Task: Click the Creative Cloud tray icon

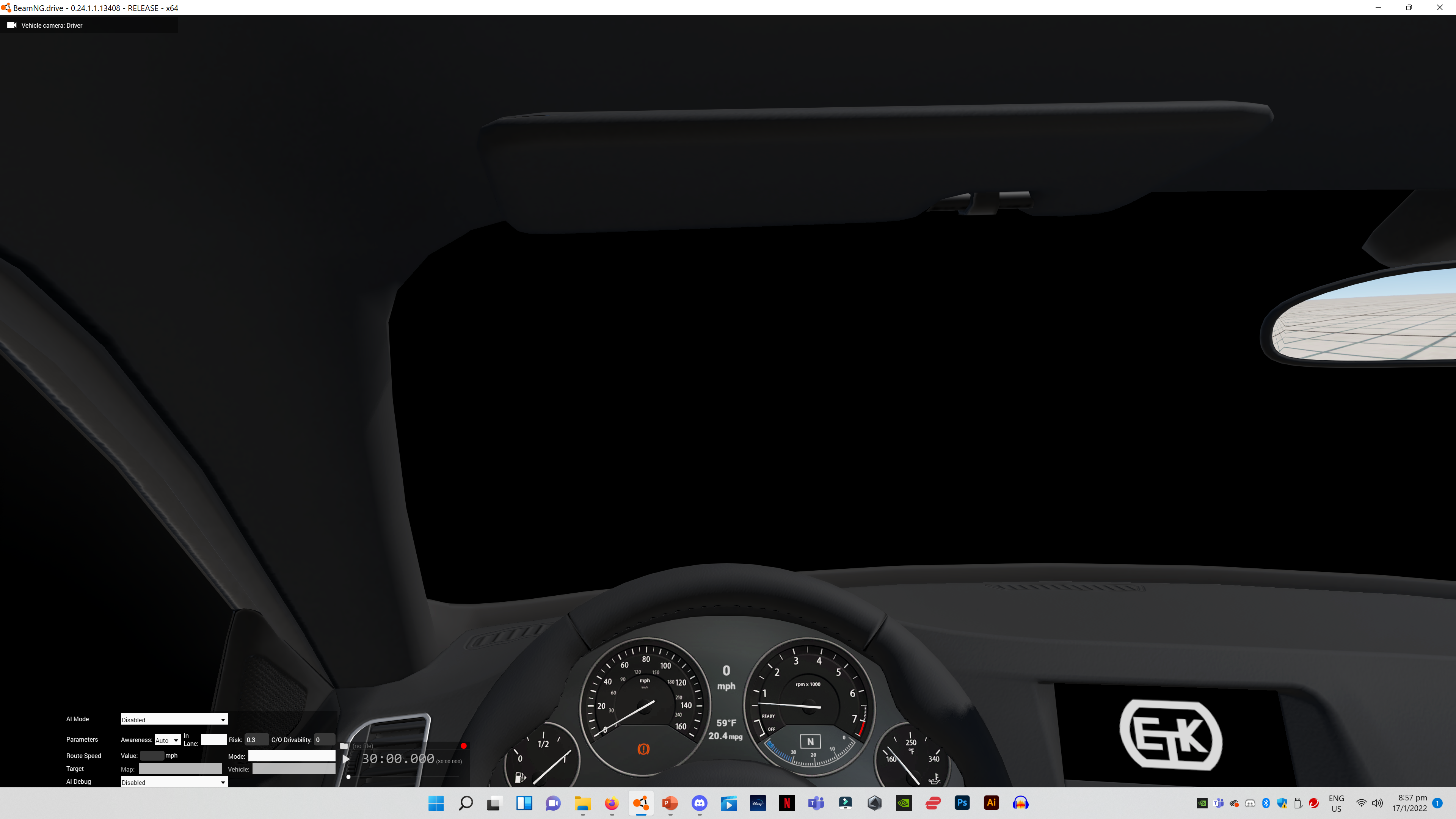Action: (x=1235, y=803)
